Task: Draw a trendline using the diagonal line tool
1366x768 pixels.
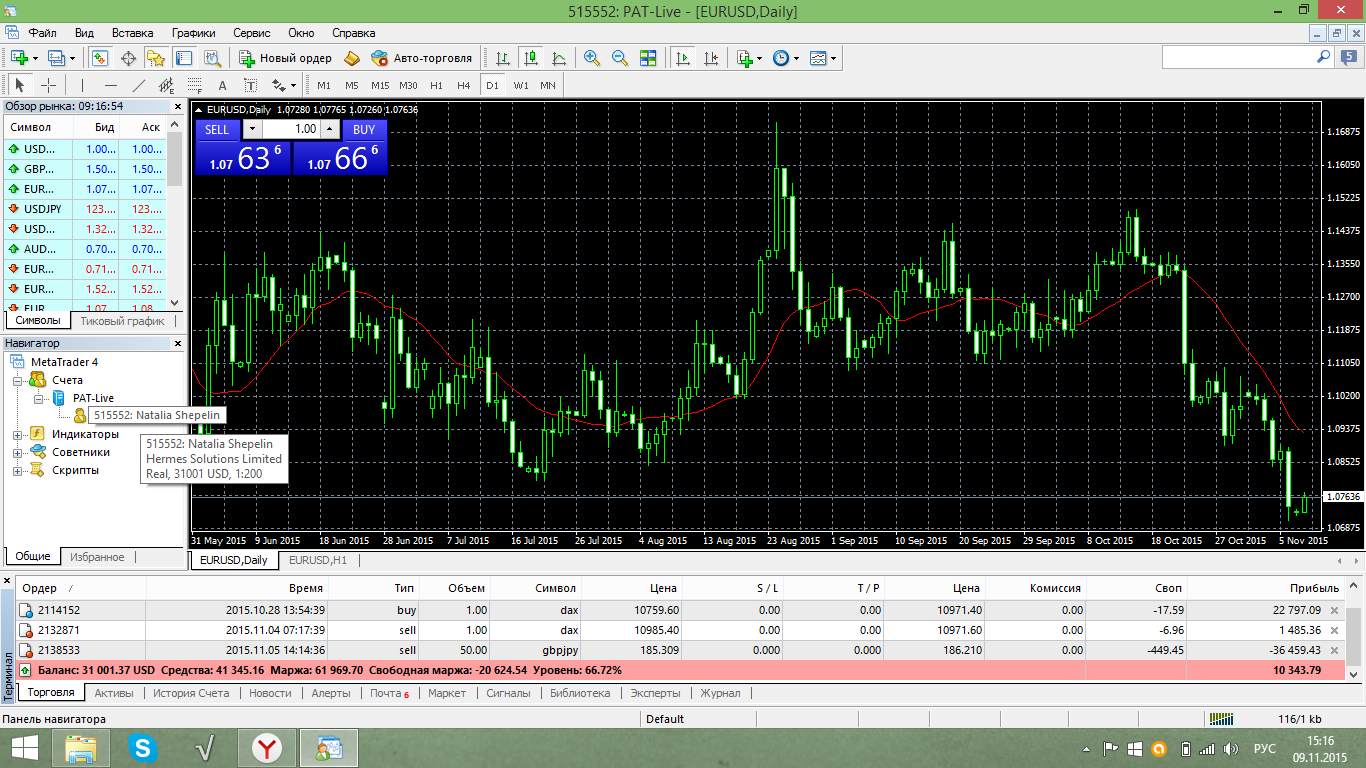Action: (139, 85)
